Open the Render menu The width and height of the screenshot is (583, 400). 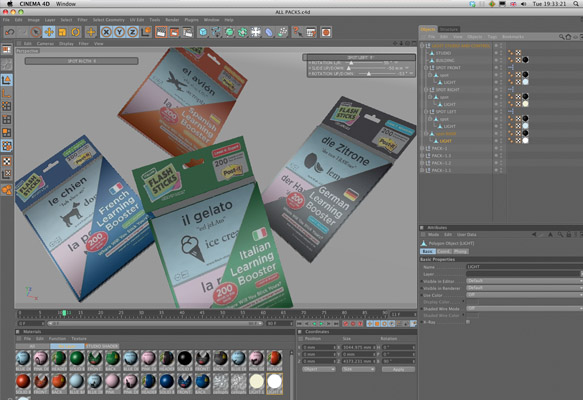[x=172, y=20]
